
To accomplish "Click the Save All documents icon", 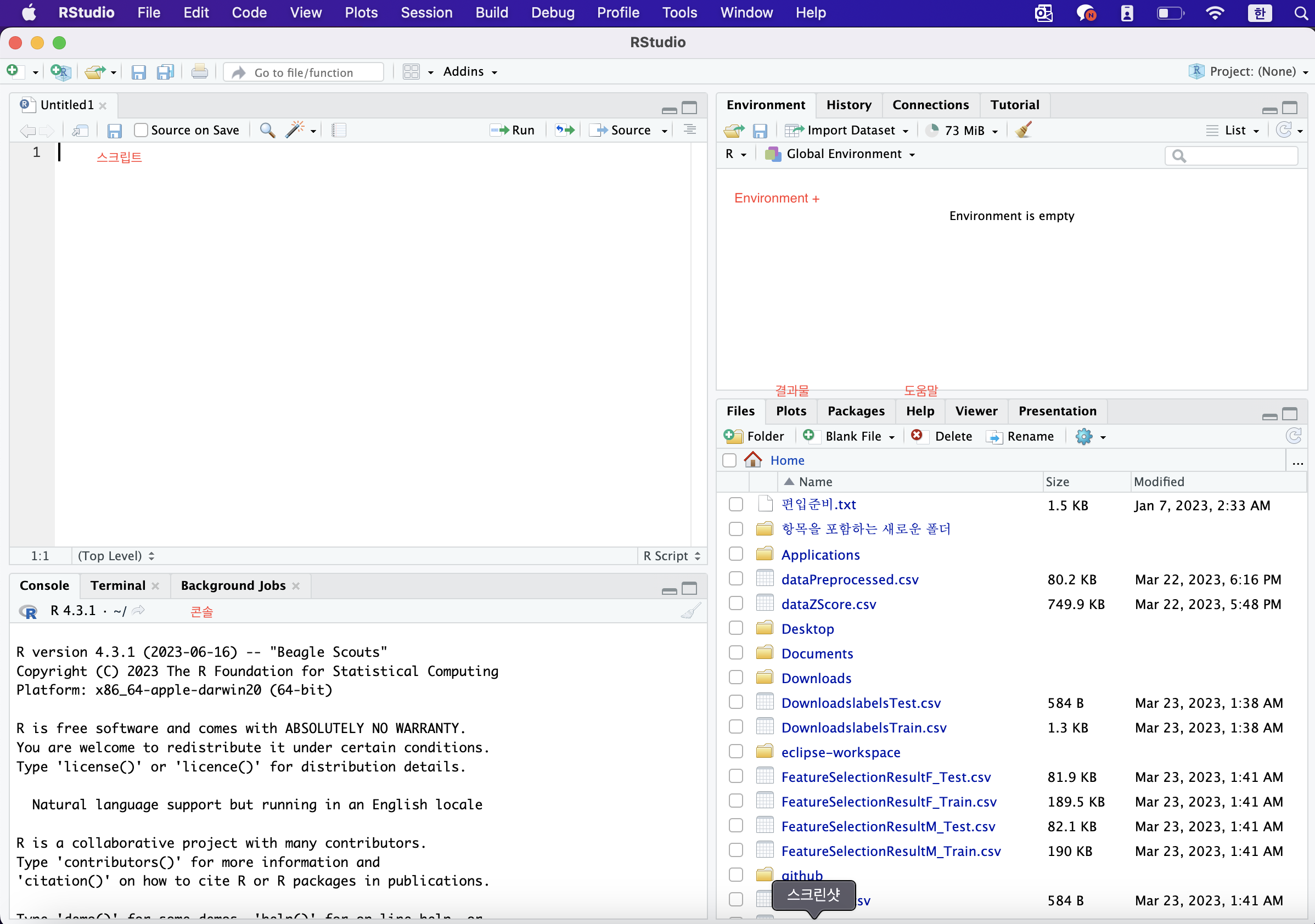I will [166, 71].
